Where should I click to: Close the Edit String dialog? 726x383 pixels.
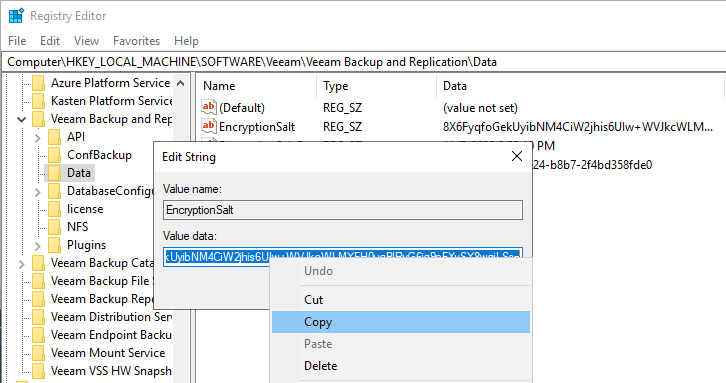(x=517, y=156)
